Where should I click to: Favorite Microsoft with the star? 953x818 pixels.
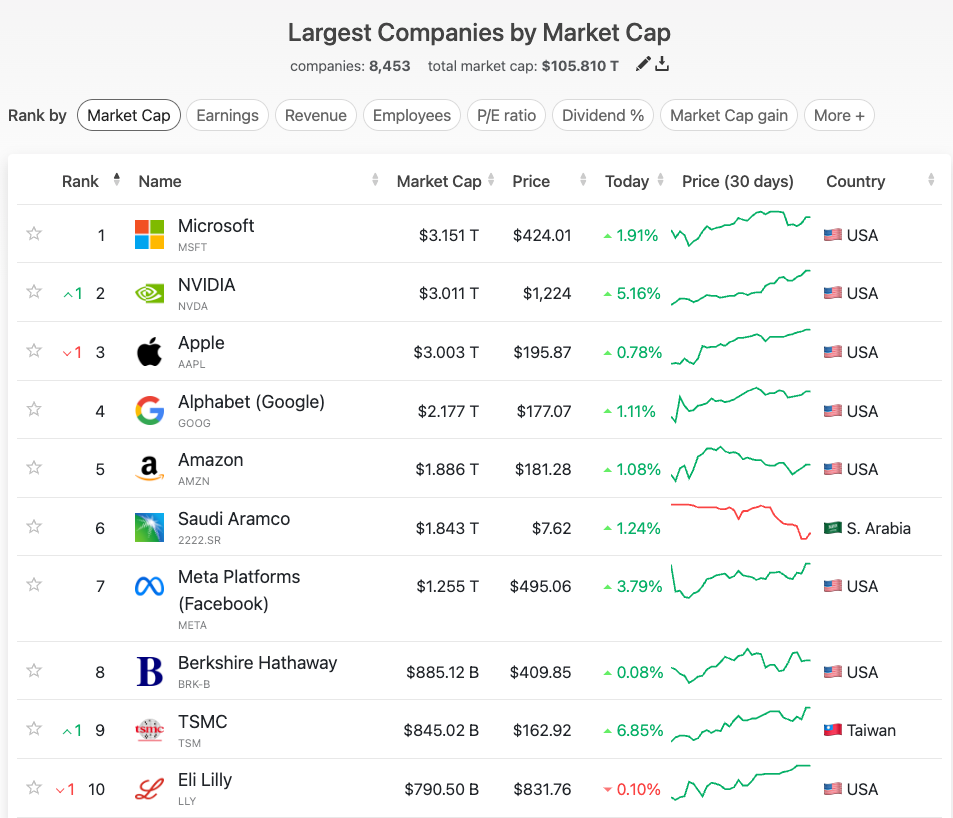34,233
